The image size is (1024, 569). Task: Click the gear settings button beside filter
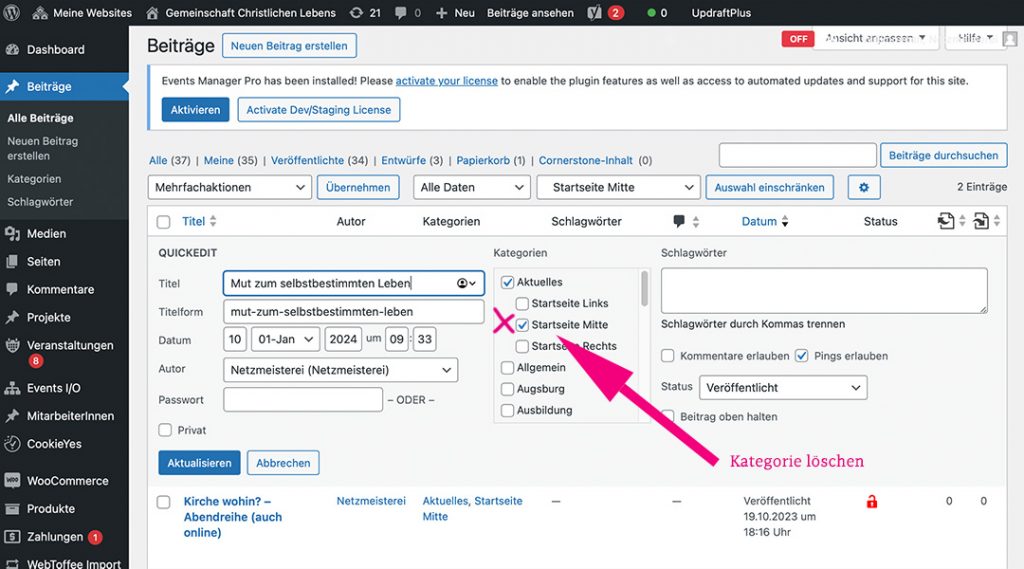(x=863, y=187)
